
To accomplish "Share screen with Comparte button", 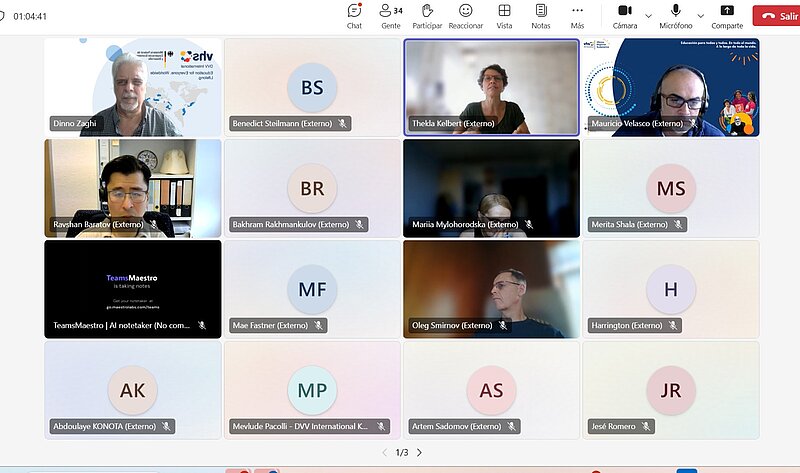I will click(727, 15).
